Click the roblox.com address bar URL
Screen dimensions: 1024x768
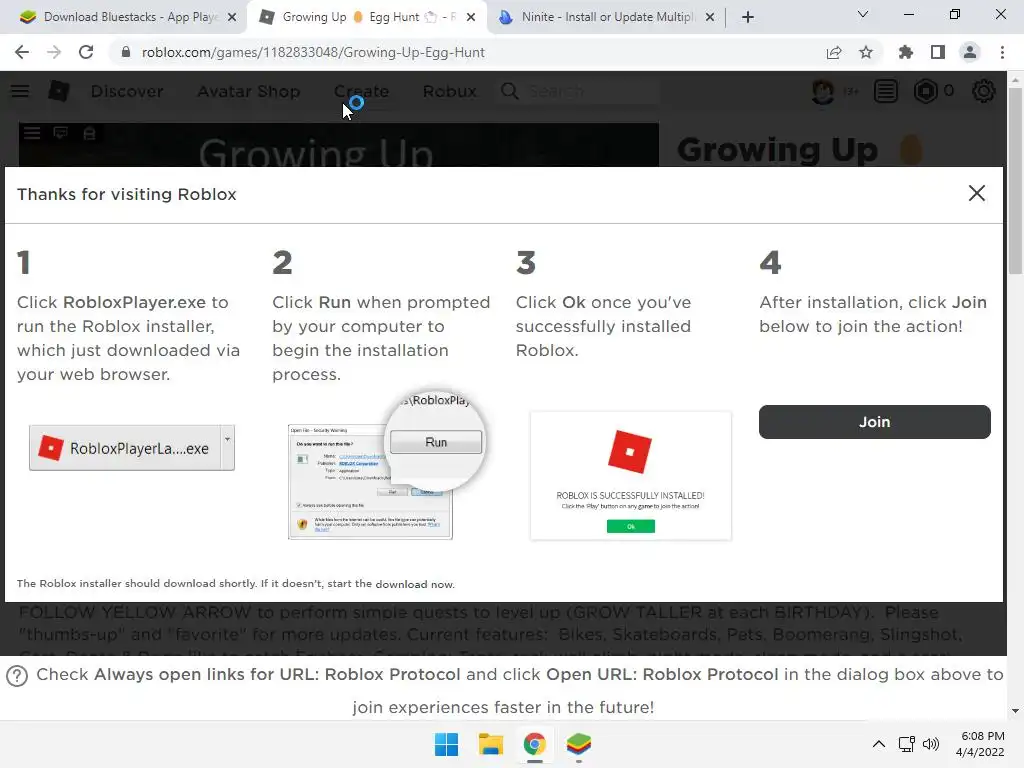coord(313,52)
